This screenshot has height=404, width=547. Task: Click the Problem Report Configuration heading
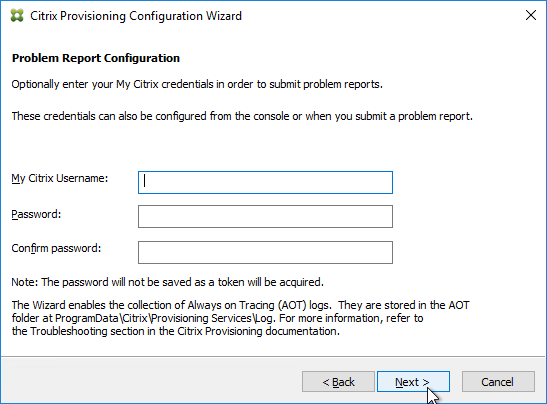[96, 58]
